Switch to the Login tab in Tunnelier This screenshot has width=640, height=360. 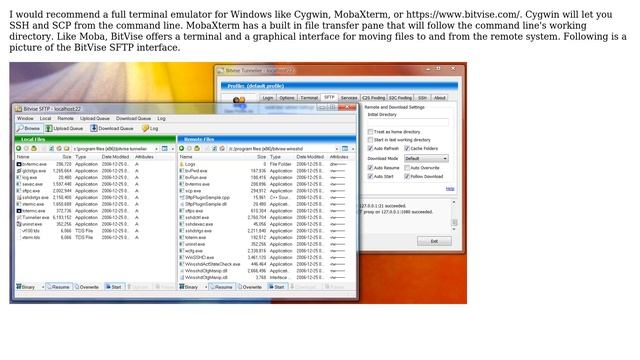click(x=268, y=98)
